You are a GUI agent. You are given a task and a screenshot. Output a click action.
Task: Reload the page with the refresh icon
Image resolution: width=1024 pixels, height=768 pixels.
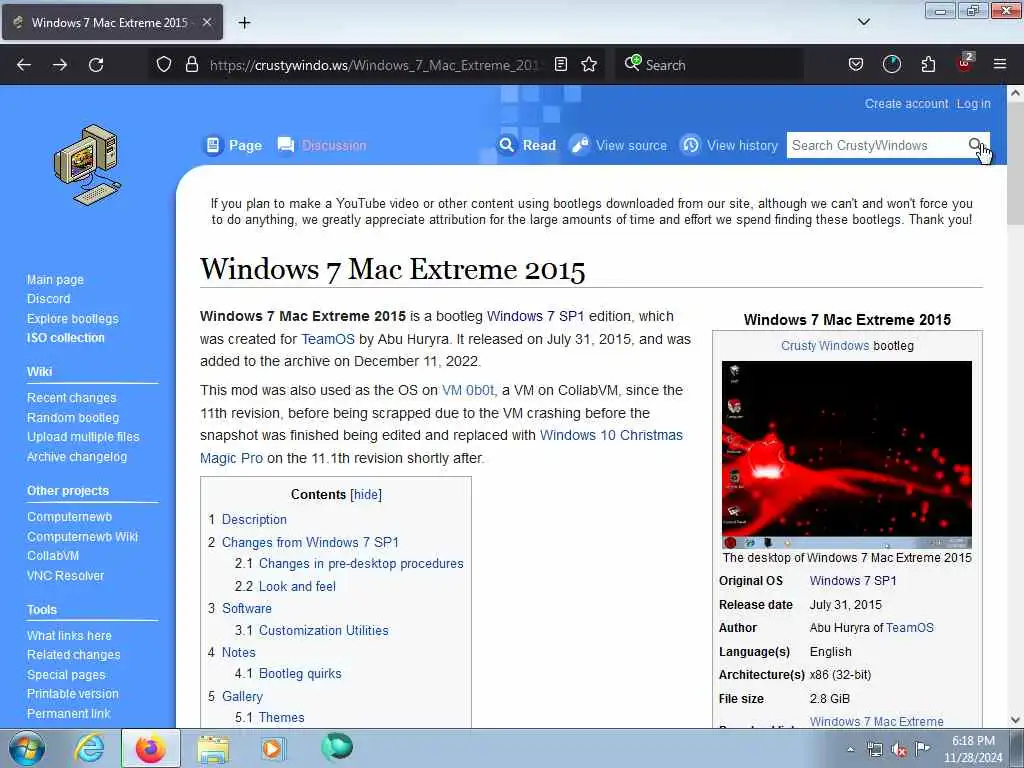tap(96, 65)
